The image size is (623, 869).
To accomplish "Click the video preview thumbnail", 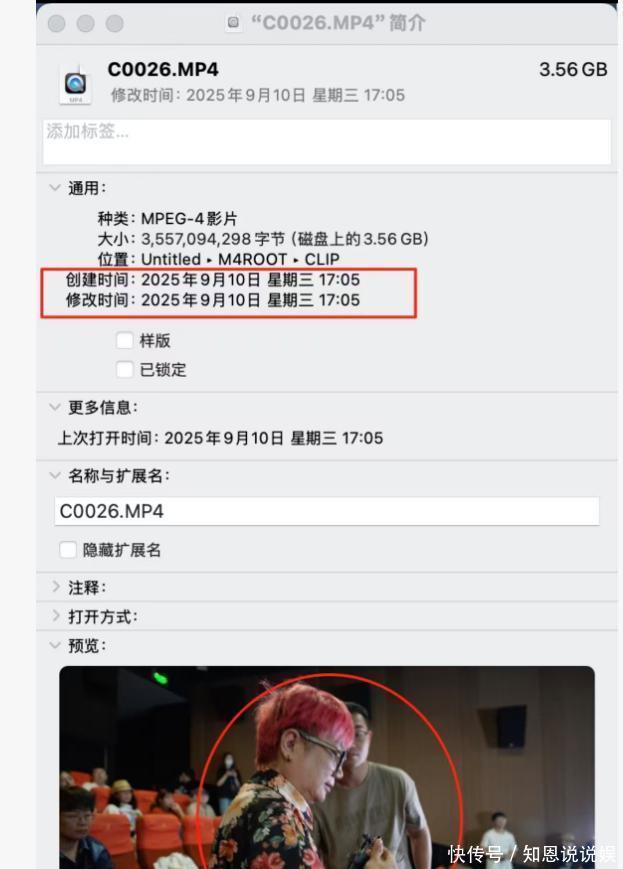I will point(327,767).
